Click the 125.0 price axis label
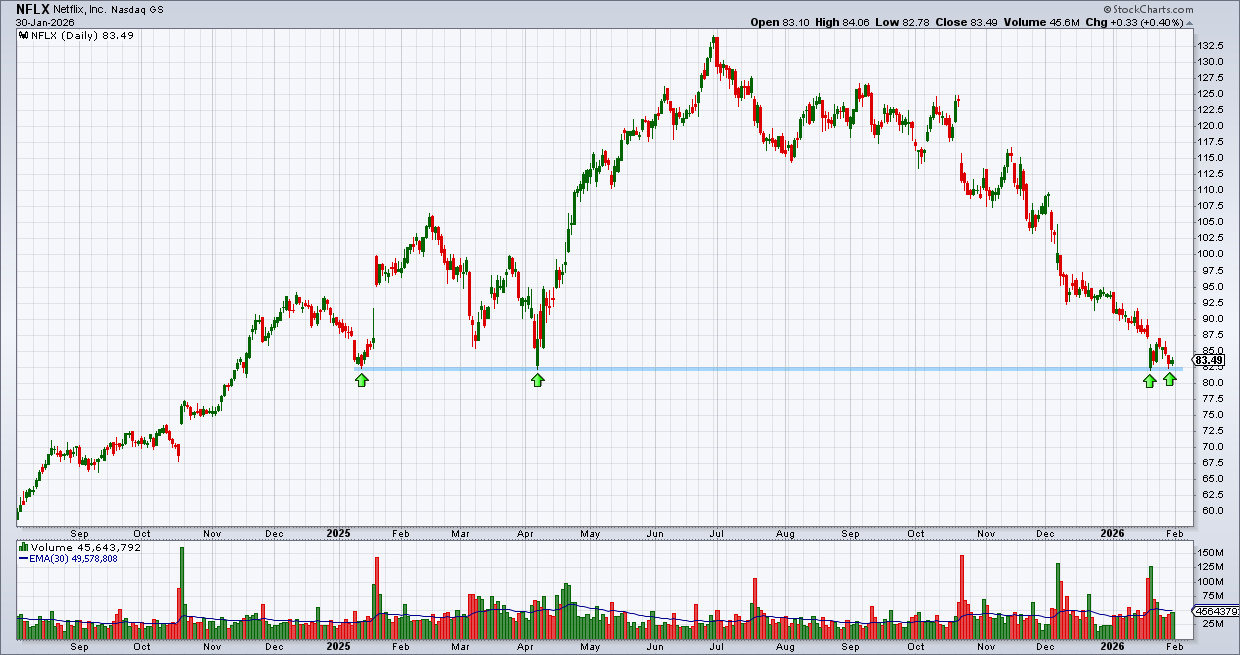Viewport: 1240px width, 655px height. point(1210,94)
